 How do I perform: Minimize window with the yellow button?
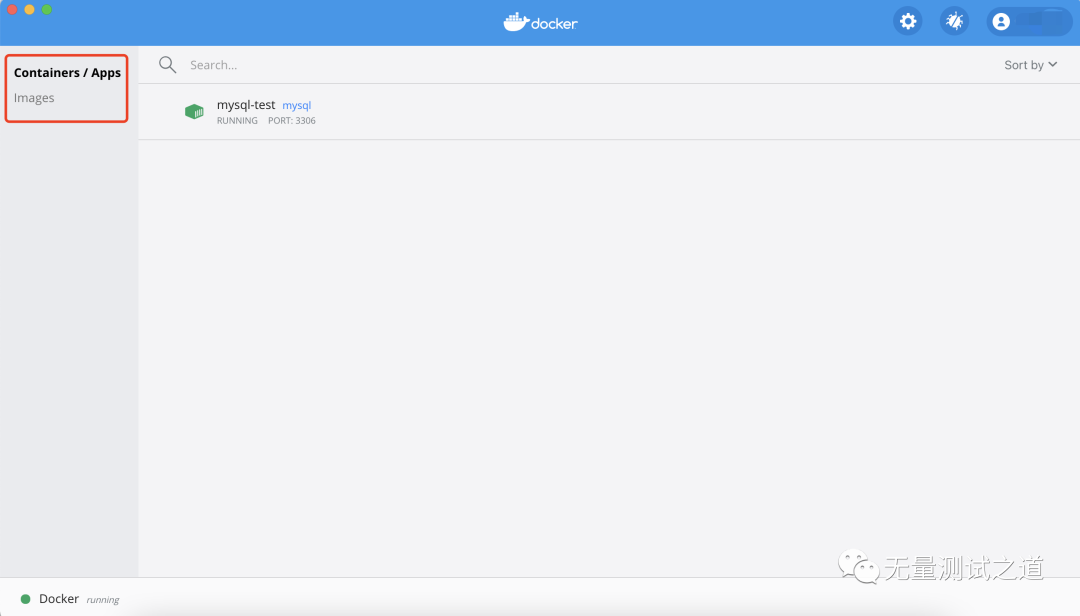tap(29, 10)
